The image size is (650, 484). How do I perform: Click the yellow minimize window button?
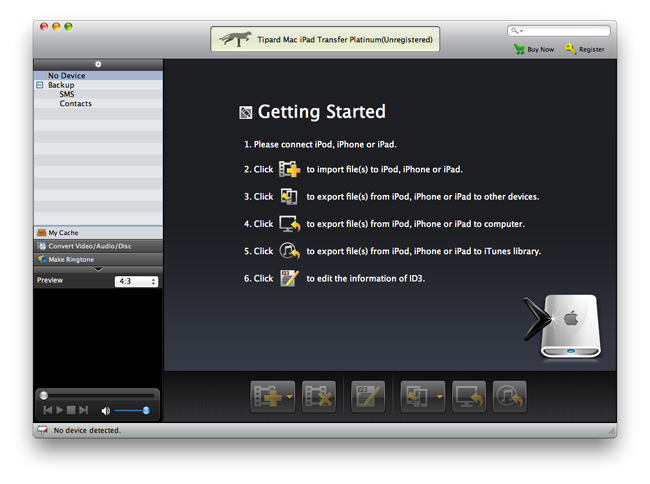[x=56, y=27]
